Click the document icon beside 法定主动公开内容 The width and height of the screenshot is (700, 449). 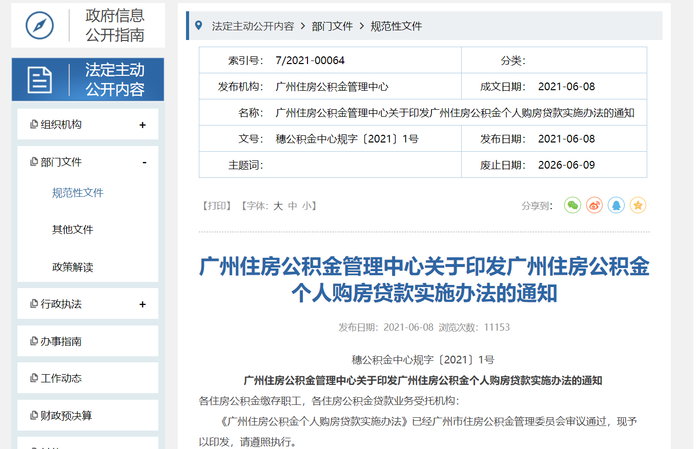tap(40, 80)
